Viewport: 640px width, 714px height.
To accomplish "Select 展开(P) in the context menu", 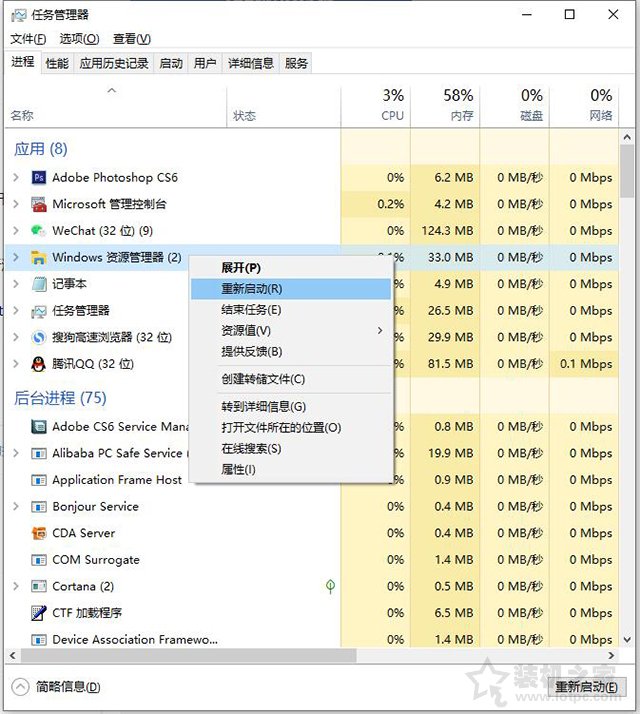I will pos(291,268).
